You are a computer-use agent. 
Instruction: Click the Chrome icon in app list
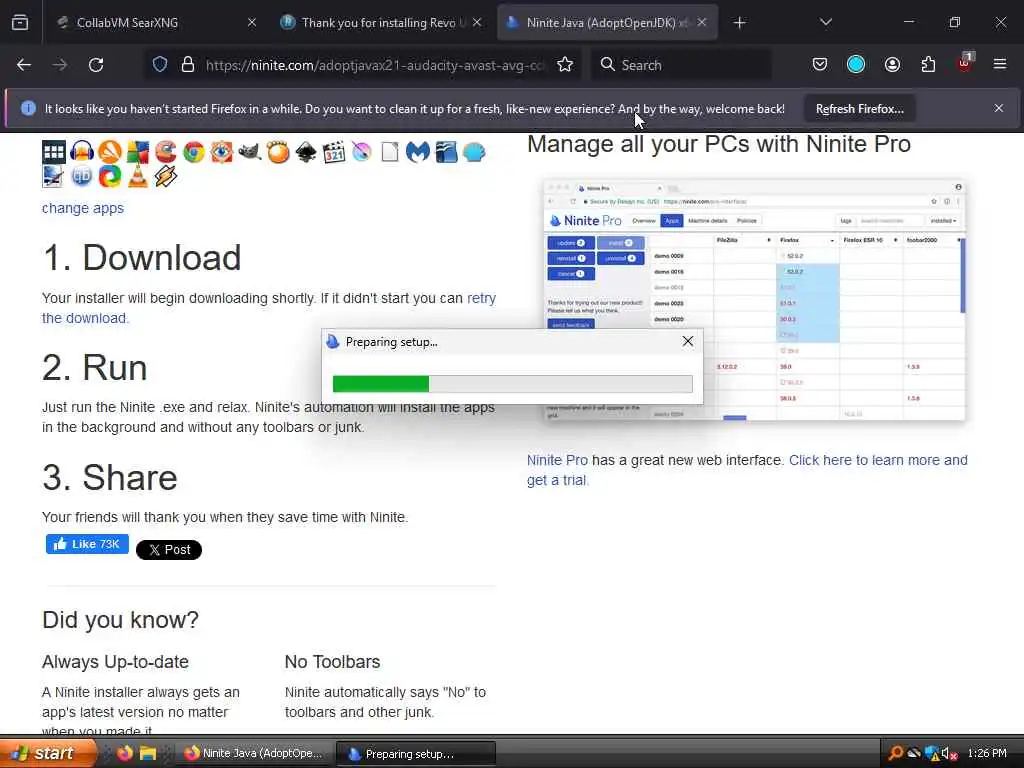point(194,152)
